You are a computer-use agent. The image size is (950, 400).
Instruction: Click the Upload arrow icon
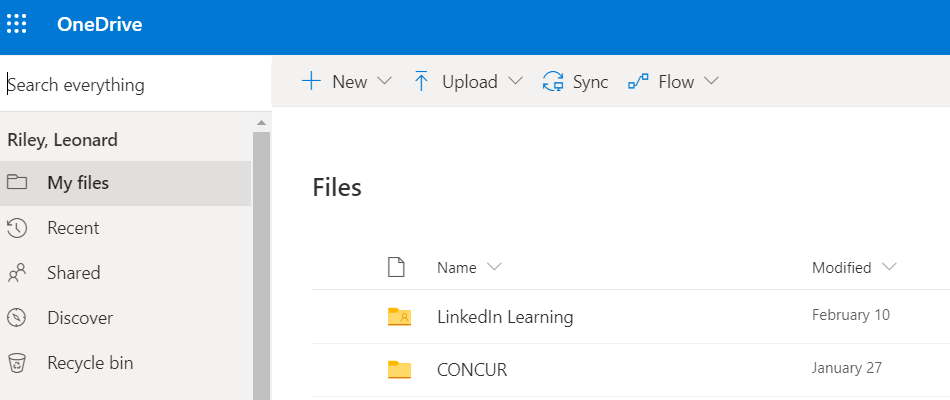[421, 81]
